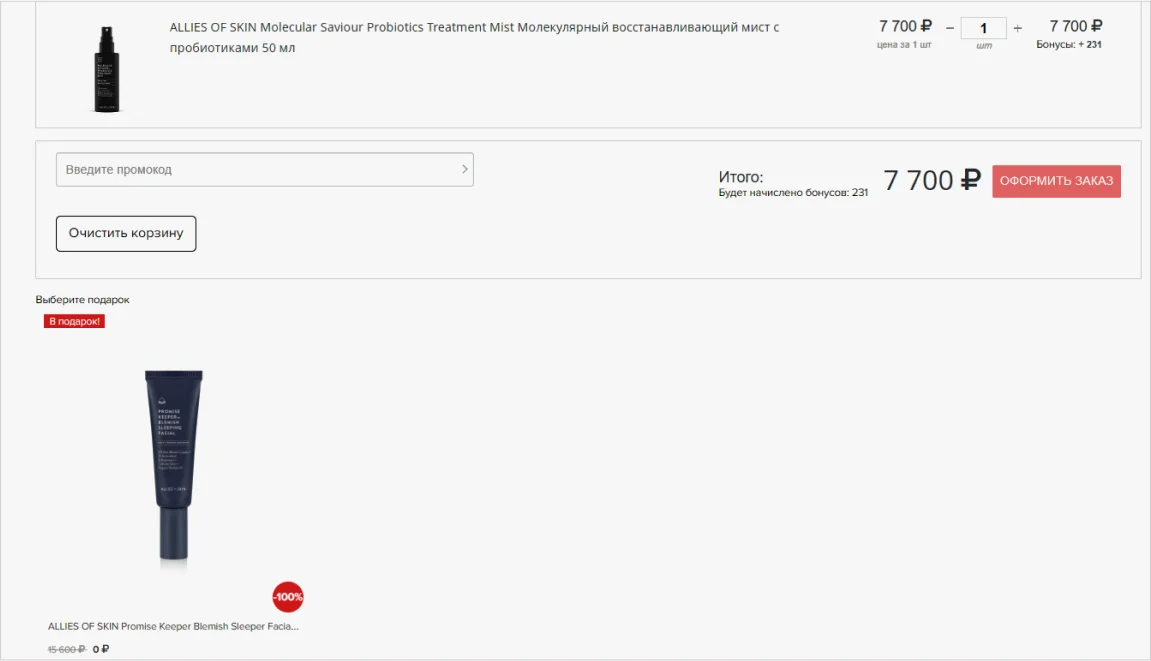Click the -100% discount badge
This screenshot has width=1151, height=661.
pos(288,597)
